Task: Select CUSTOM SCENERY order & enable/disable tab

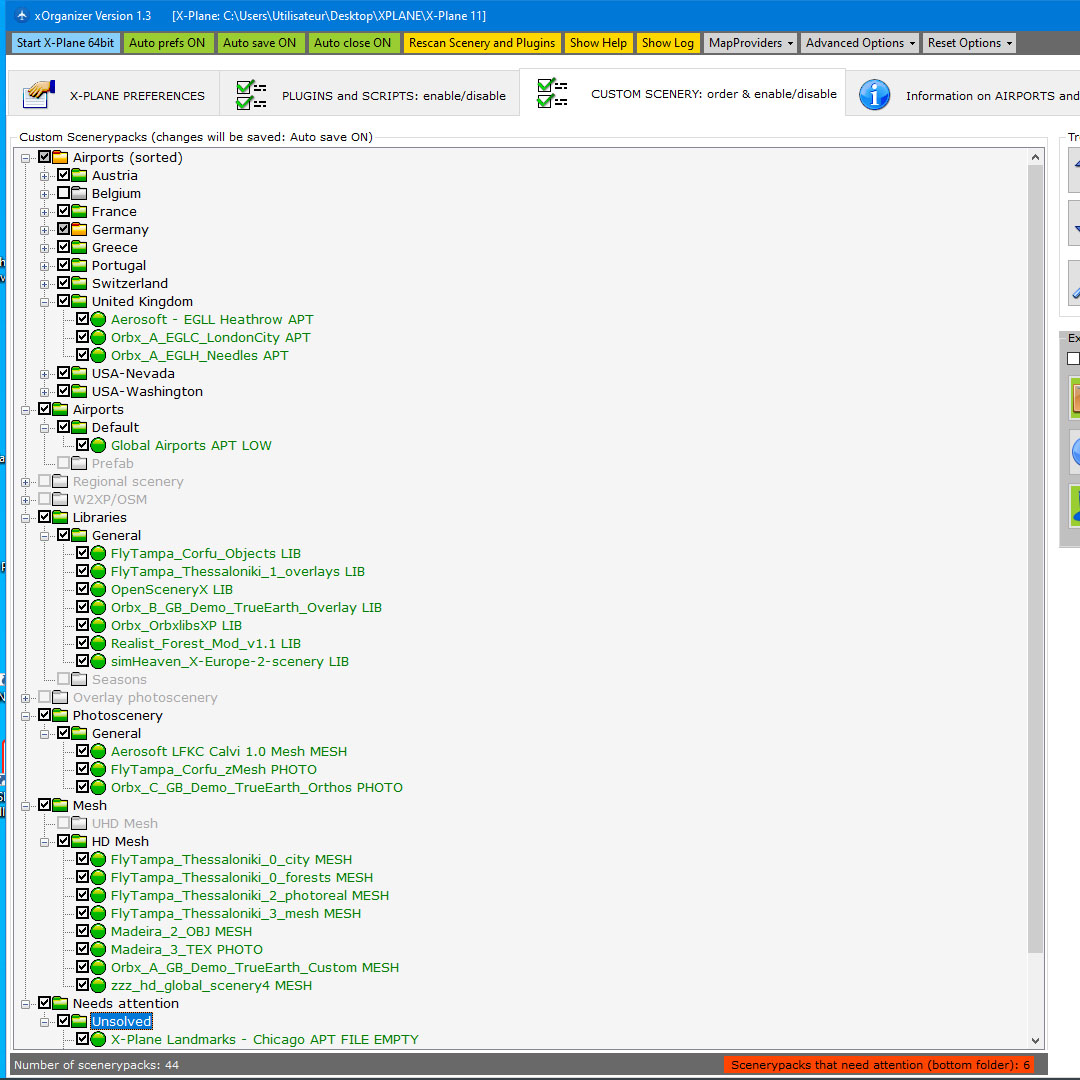Action: (x=683, y=93)
